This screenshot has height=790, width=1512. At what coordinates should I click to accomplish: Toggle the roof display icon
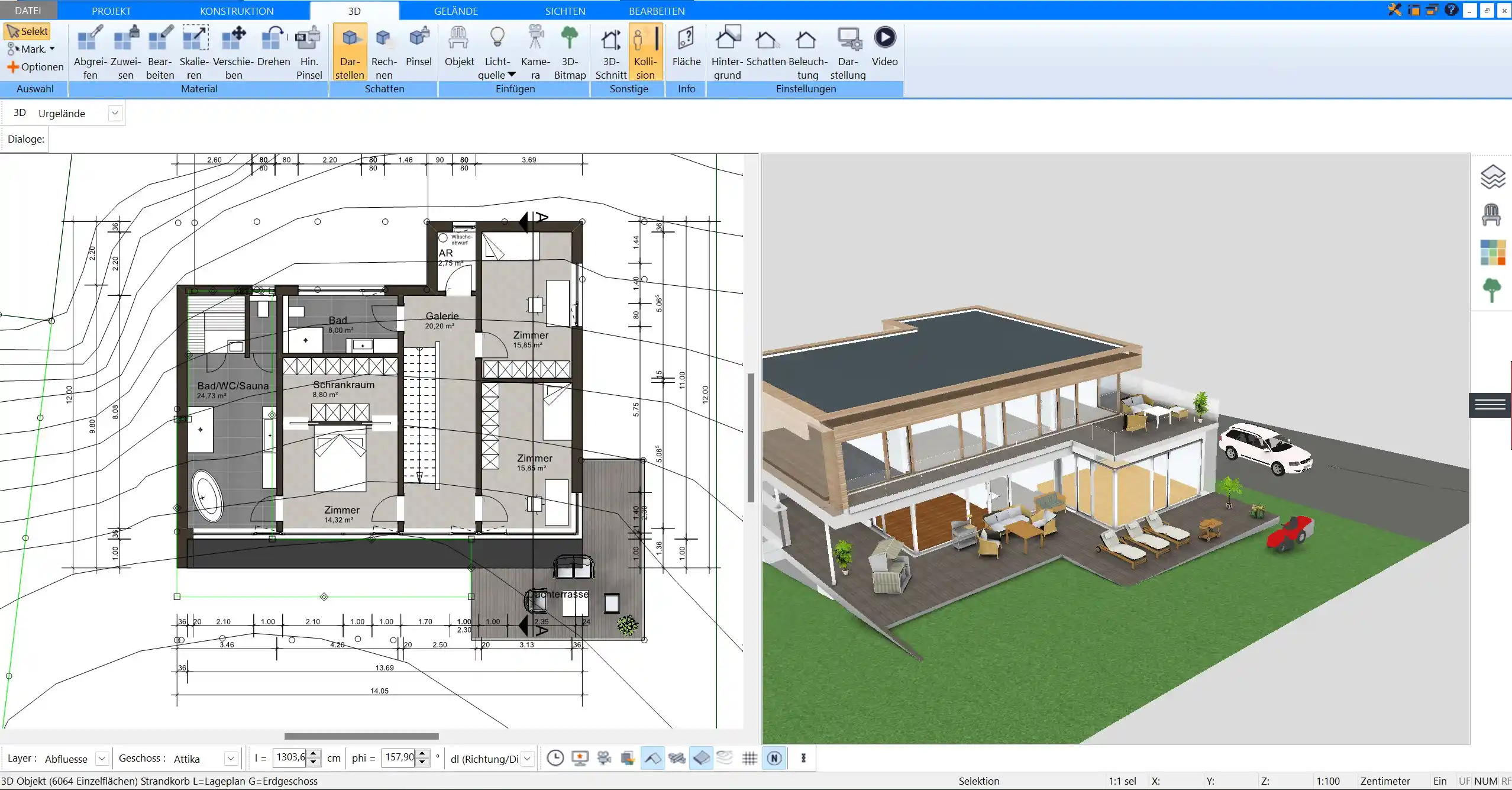coord(652,758)
